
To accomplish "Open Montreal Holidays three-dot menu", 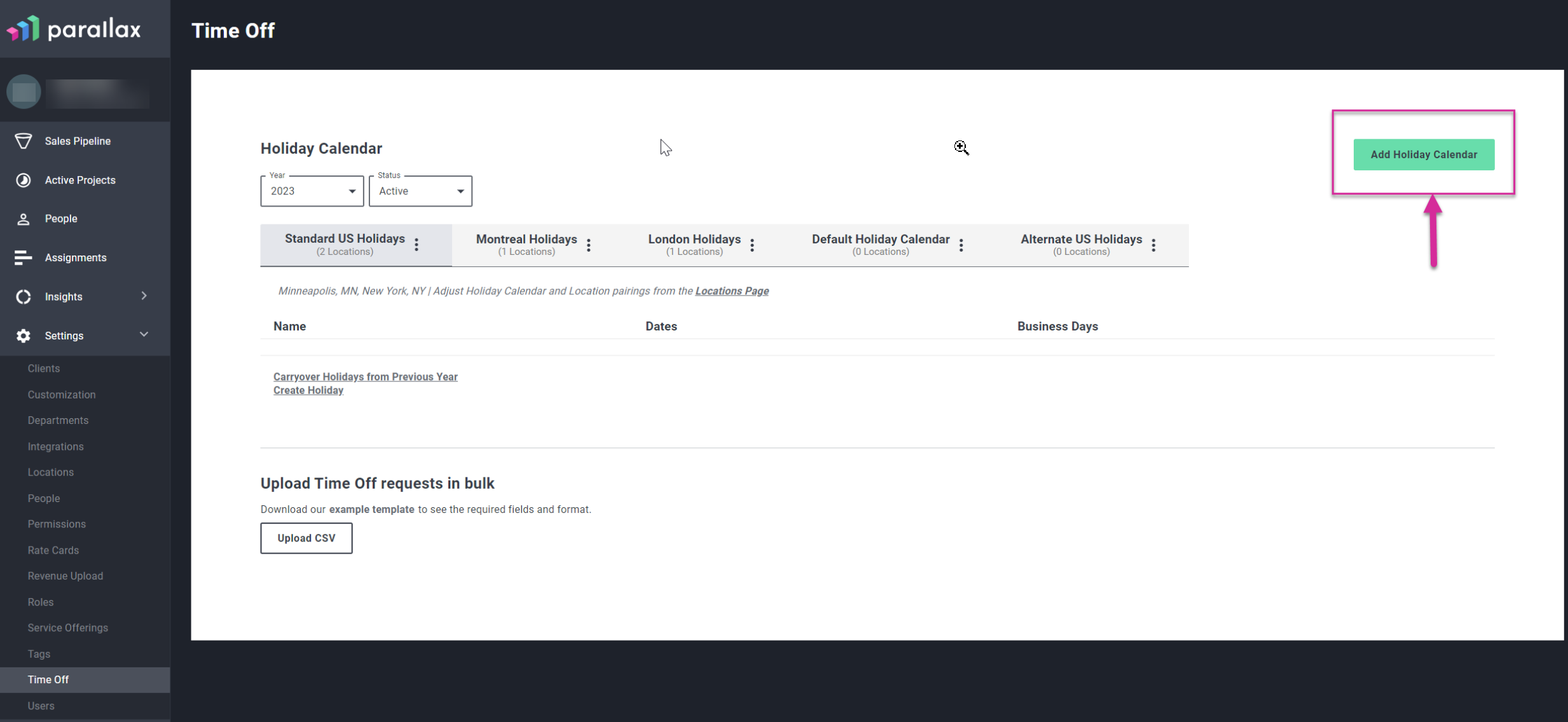I will [589, 245].
